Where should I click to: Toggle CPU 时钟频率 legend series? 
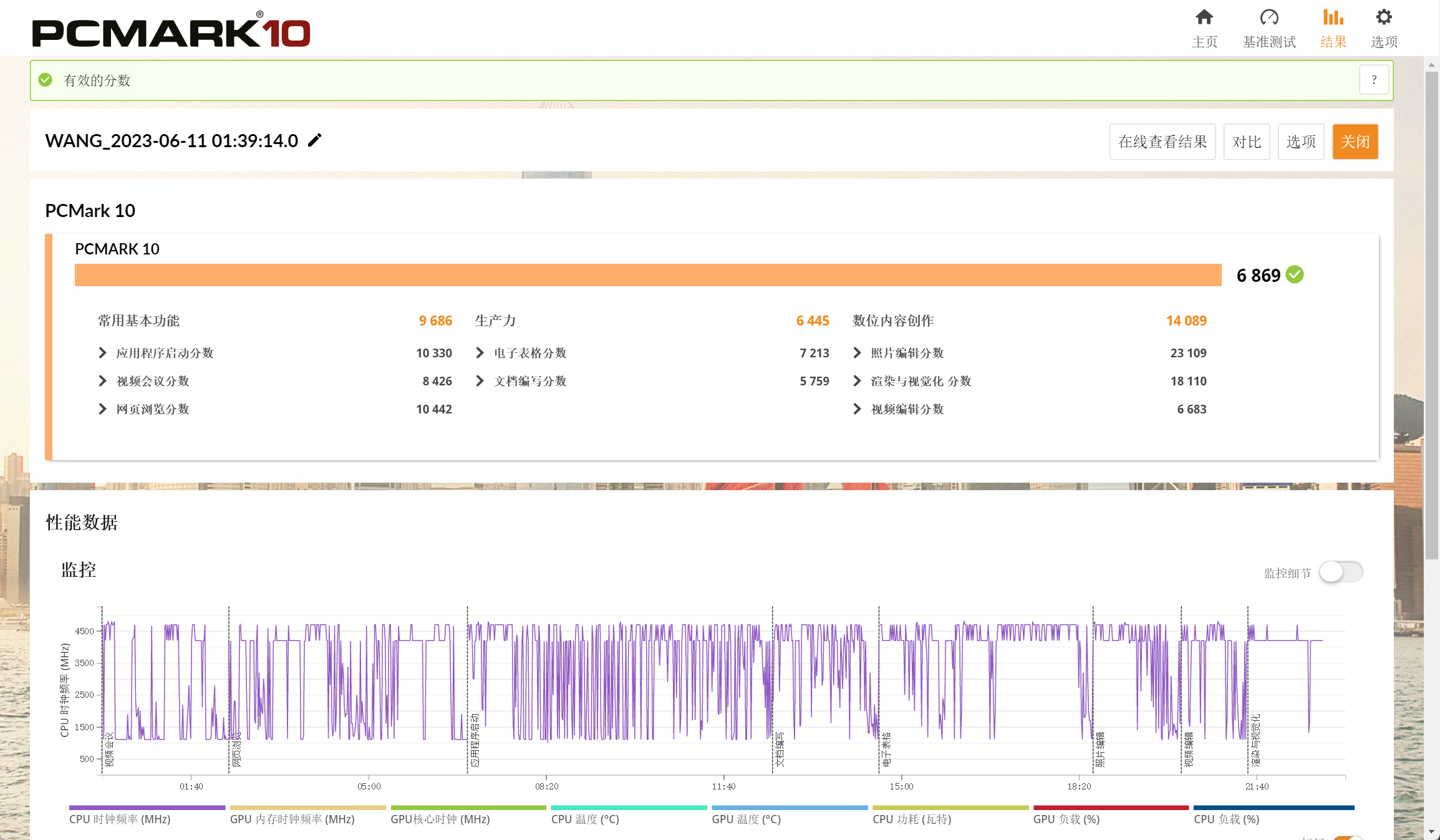tap(120, 819)
